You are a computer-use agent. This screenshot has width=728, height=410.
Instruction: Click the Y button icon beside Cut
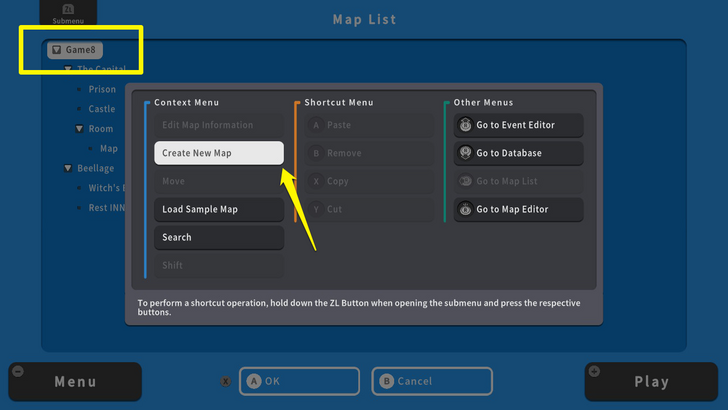(316, 209)
